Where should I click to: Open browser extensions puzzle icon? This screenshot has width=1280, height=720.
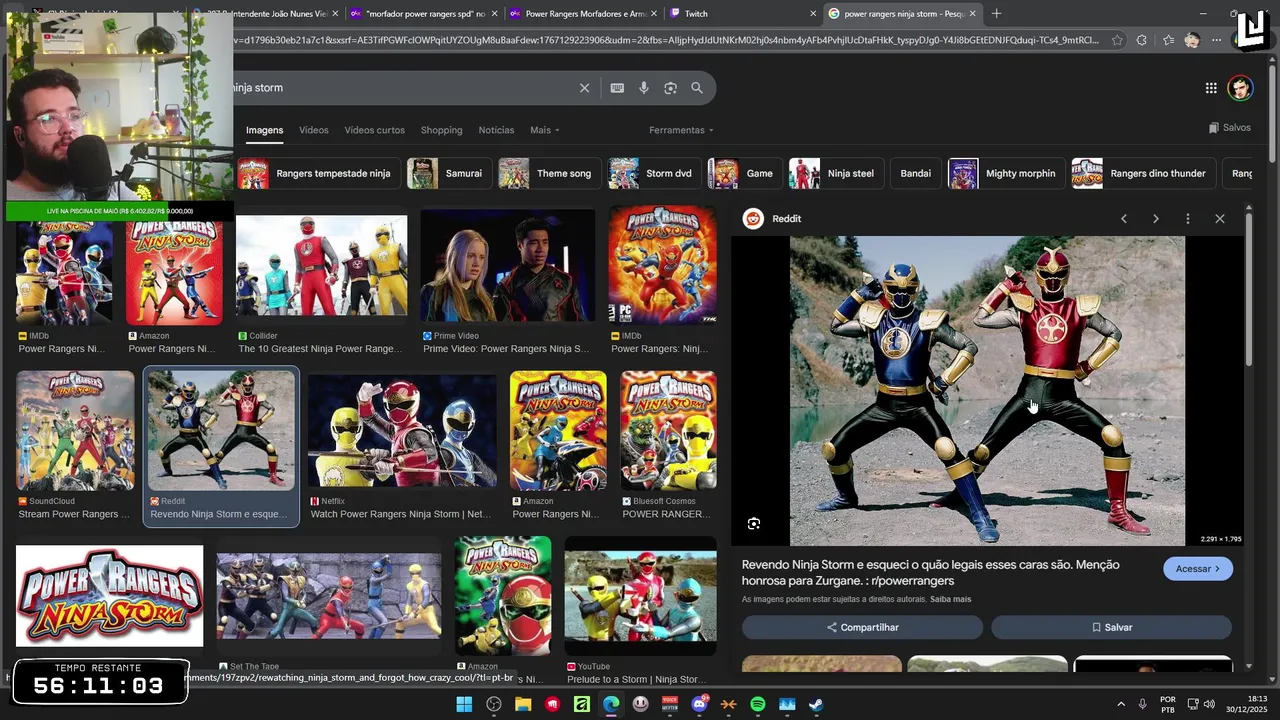[x=1142, y=40]
